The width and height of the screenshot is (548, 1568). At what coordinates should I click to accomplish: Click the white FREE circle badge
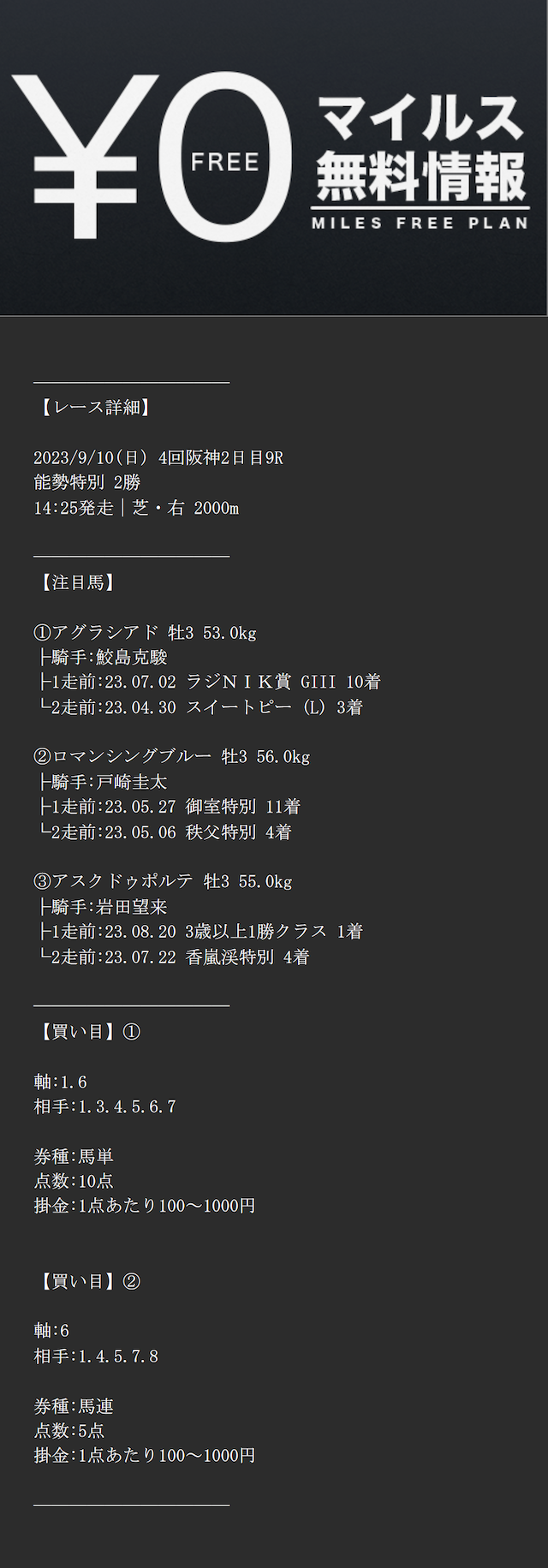(x=225, y=160)
